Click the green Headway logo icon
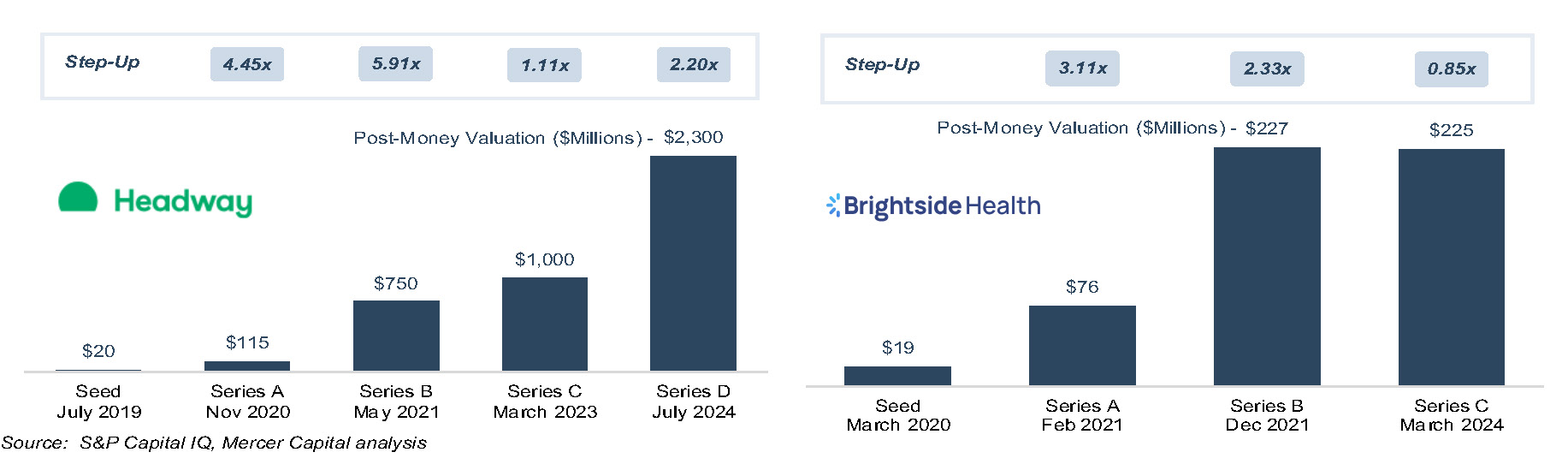 (78, 197)
